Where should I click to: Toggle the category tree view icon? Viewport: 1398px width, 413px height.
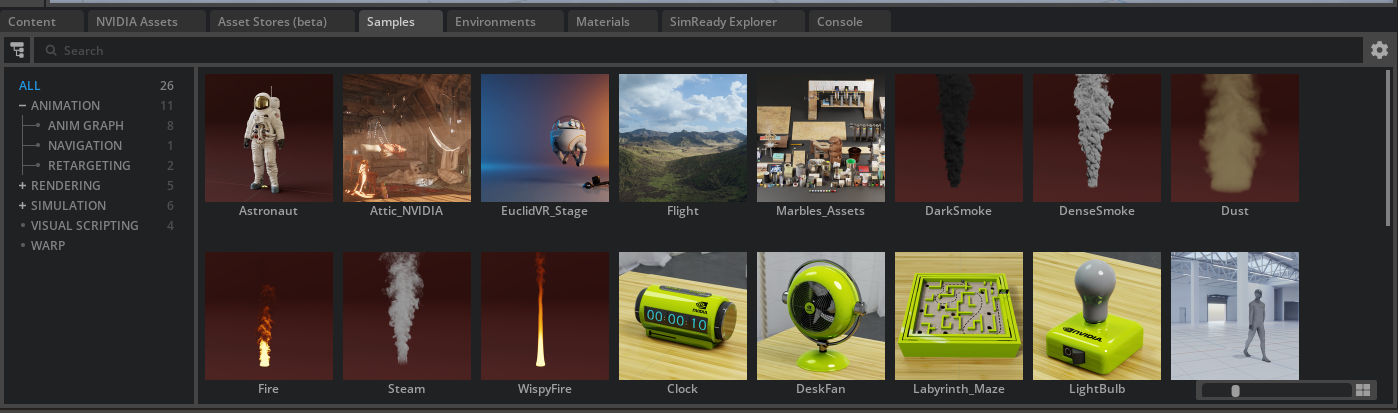(x=17, y=50)
